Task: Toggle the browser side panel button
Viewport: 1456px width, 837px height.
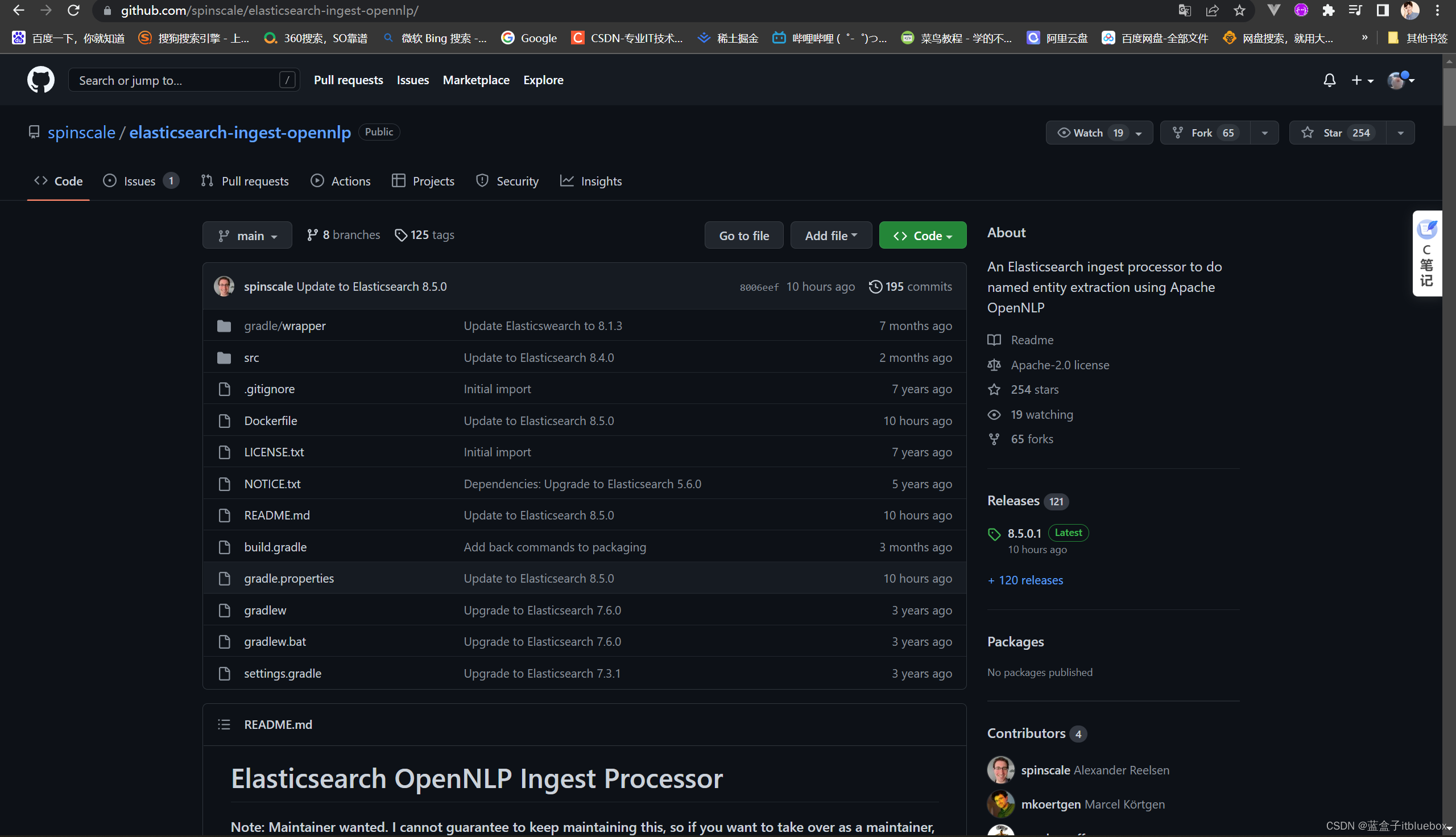Action: 1383,10
